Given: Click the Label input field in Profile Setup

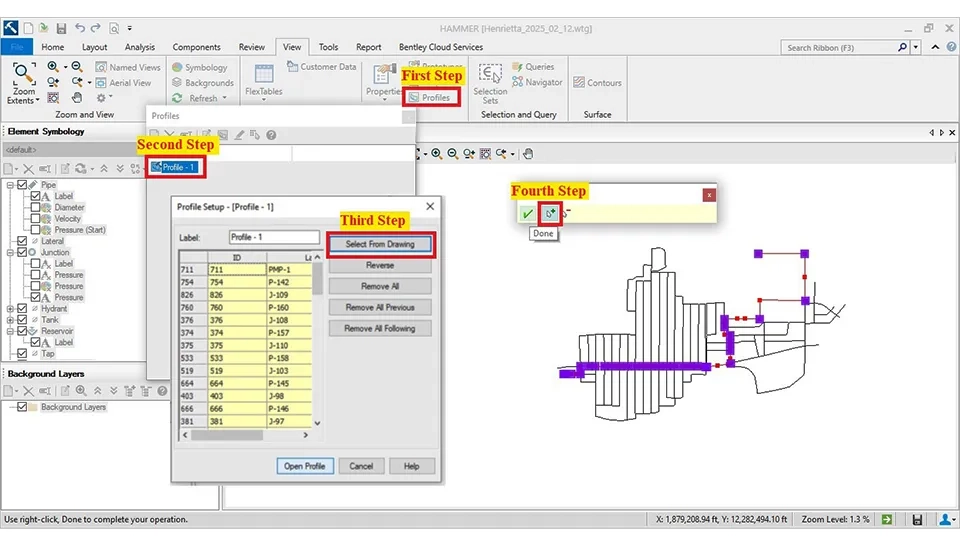Looking at the screenshot, I should tap(273, 237).
